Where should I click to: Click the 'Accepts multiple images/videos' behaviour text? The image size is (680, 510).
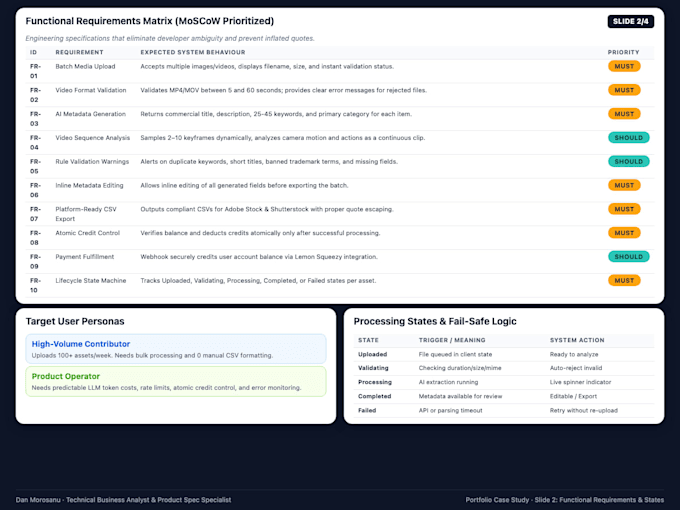tap(267, 66)
